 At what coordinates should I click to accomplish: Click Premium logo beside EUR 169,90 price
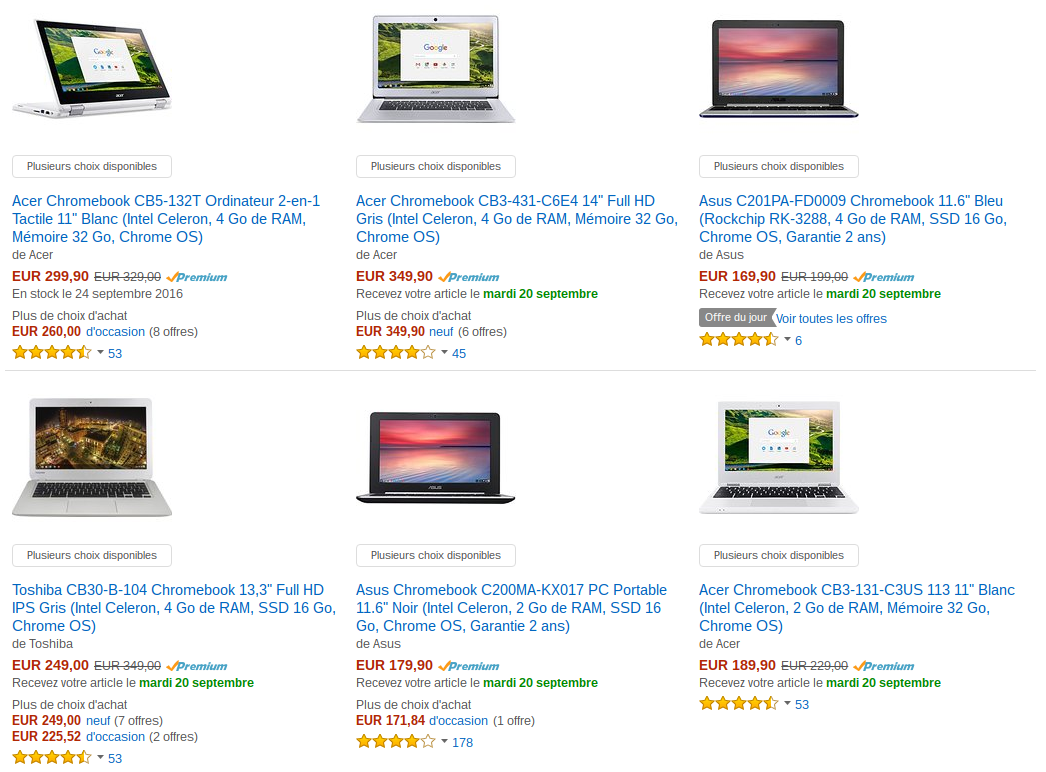pyautogui.click(x=884, y=277)
